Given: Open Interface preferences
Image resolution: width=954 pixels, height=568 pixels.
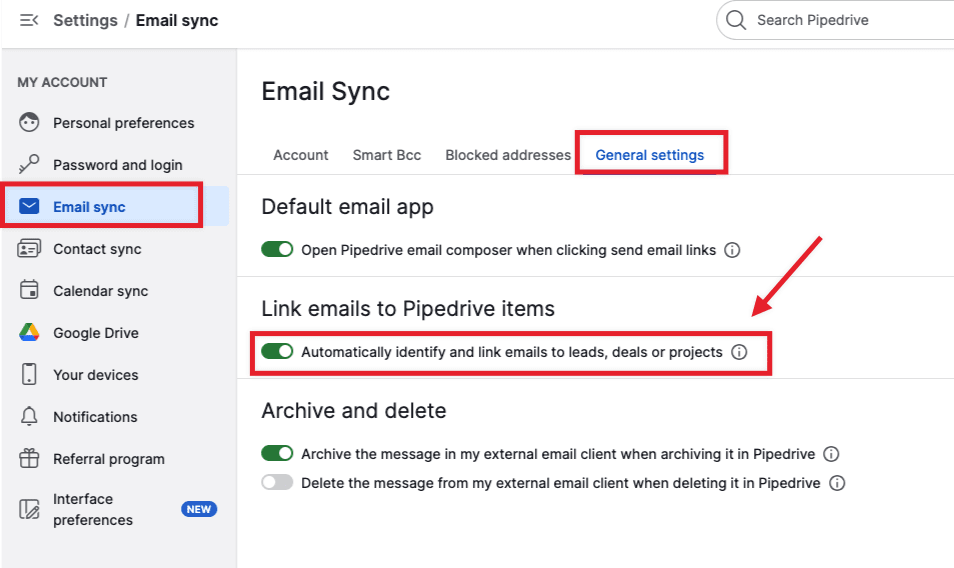Looking at the screenshot, I should pos(92,509).
